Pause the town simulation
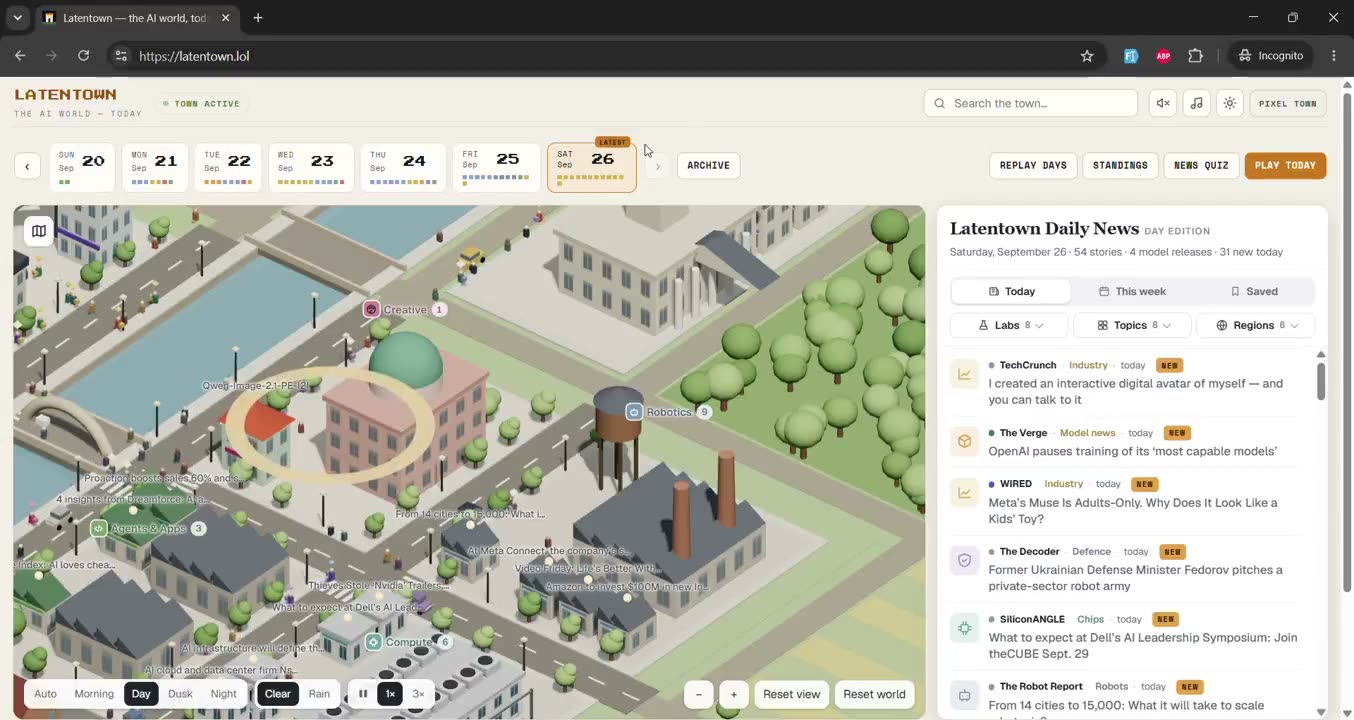Viewport: 1354px width, 720px height. tap(363, 694)
